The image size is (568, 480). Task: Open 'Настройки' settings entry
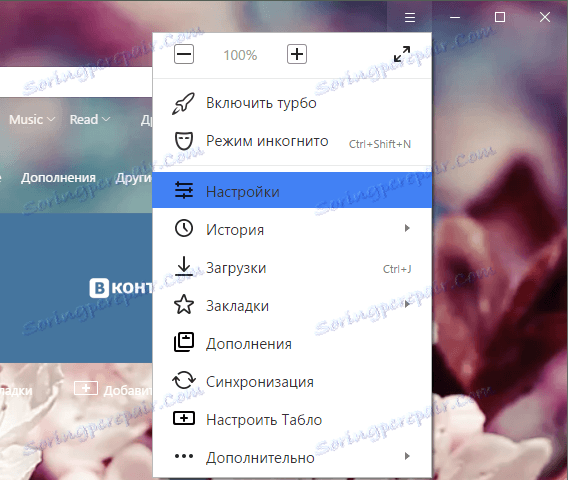click(x=292, y=190)
